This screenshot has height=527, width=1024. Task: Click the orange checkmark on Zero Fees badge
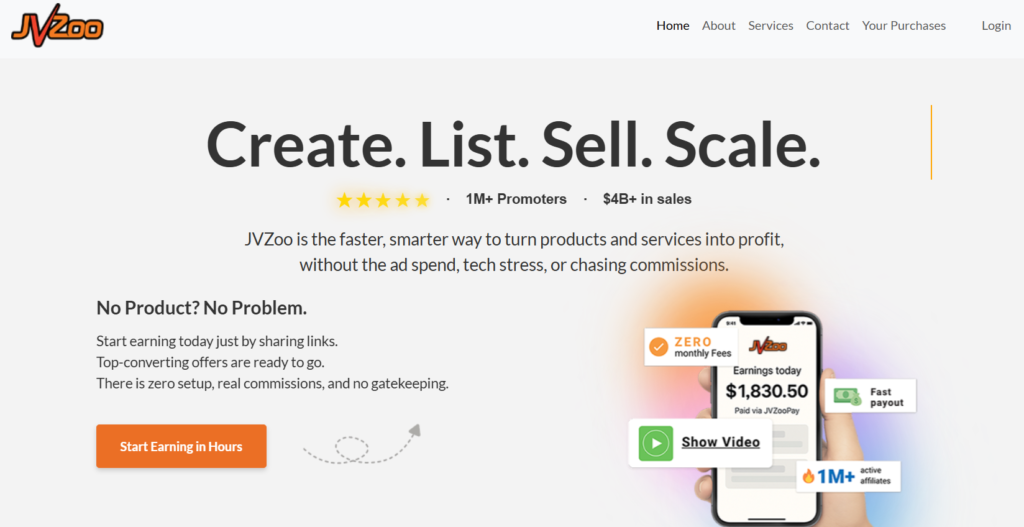[x=658, y=347]
